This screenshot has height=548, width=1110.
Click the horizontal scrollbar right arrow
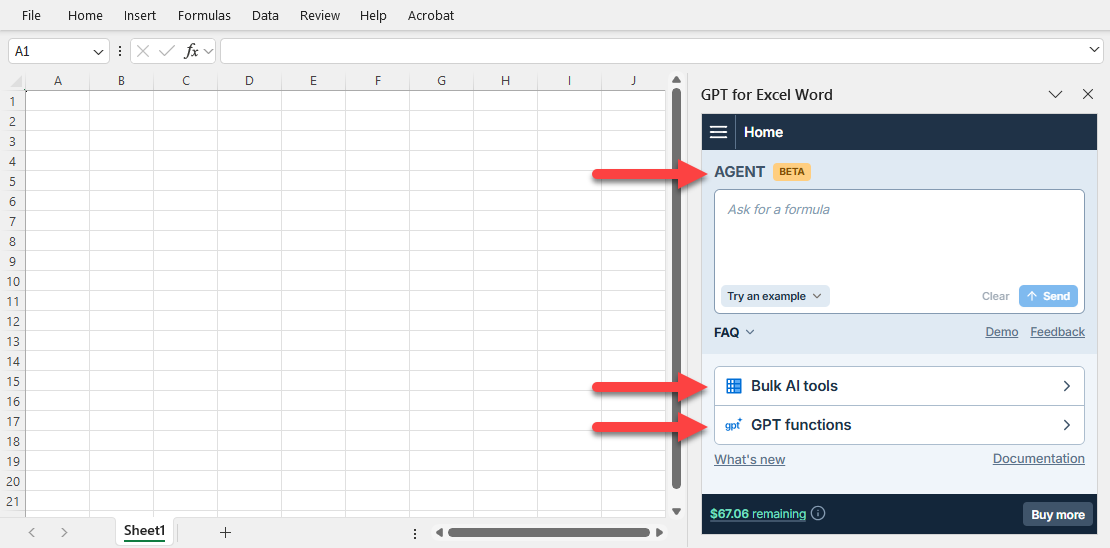coord(659,532)
